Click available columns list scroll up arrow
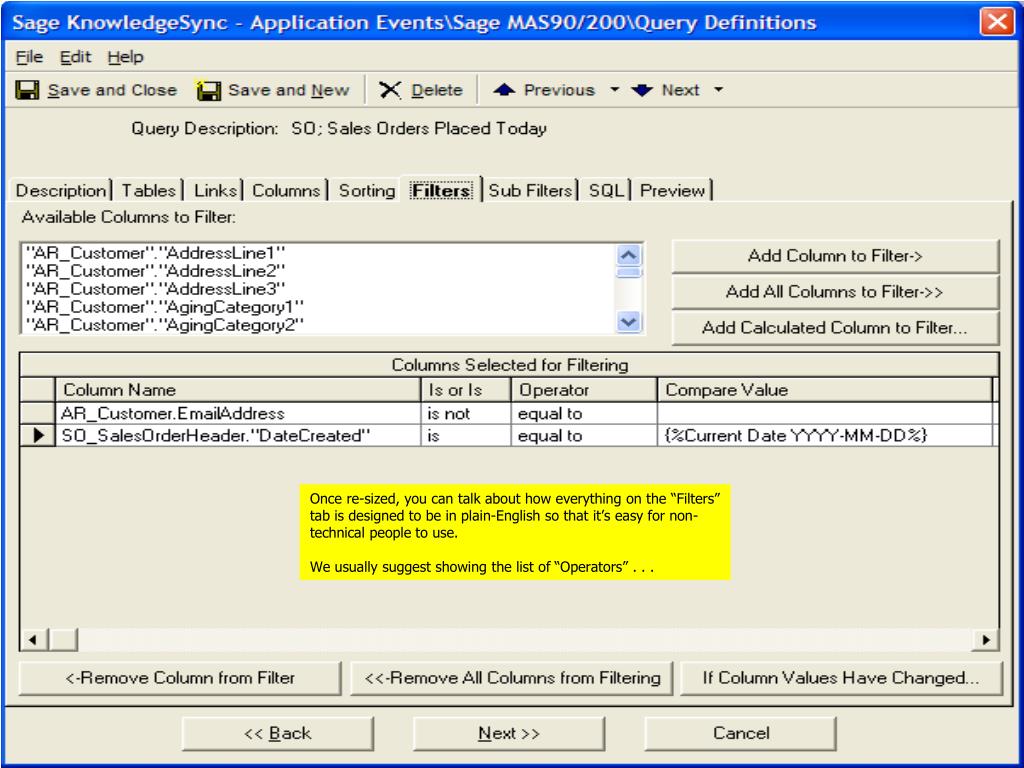This screenshot has height=768, width=1024. pyautogui.click(x=629, y=255)
